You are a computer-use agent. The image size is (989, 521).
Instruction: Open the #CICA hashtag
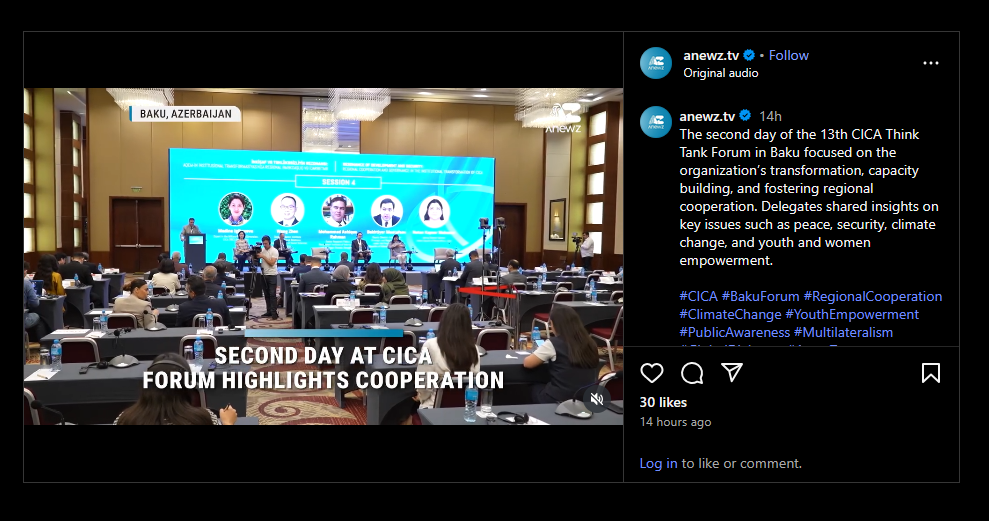[x=698, y=296]
